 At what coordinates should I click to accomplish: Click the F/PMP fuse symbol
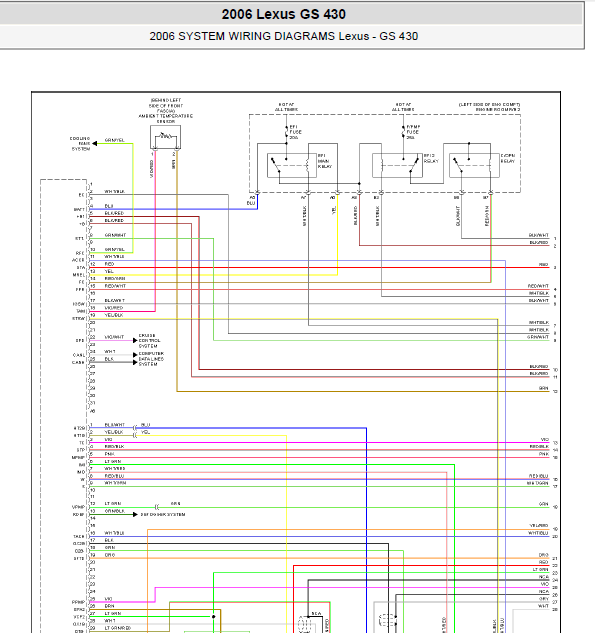click(403, 132)
